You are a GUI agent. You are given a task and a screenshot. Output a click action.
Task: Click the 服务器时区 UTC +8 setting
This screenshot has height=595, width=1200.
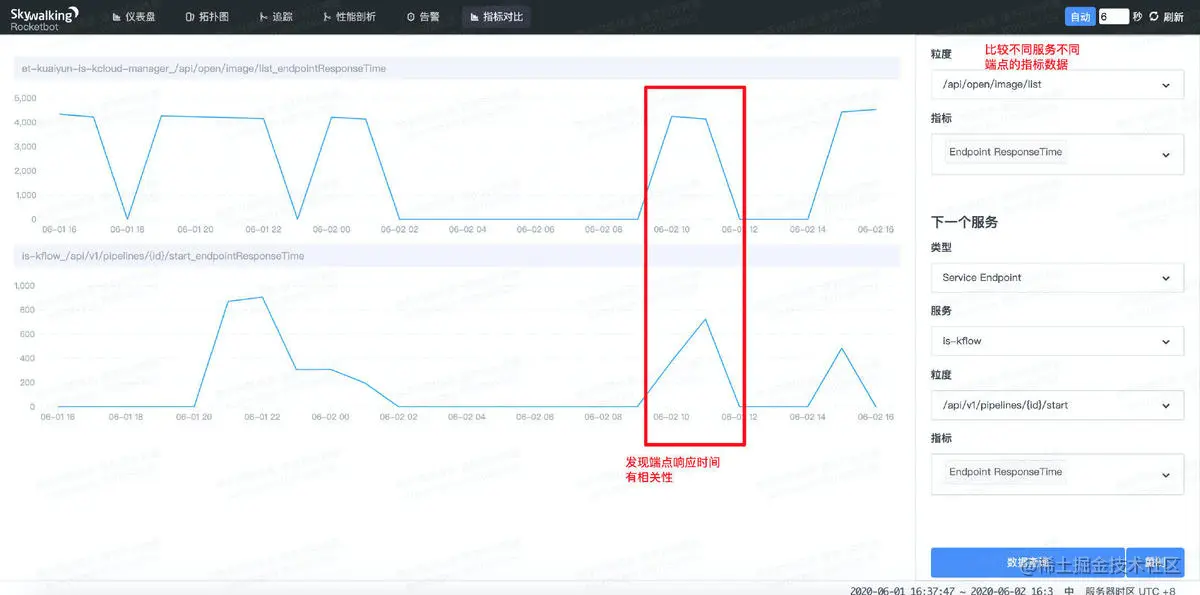(1130, 590)
